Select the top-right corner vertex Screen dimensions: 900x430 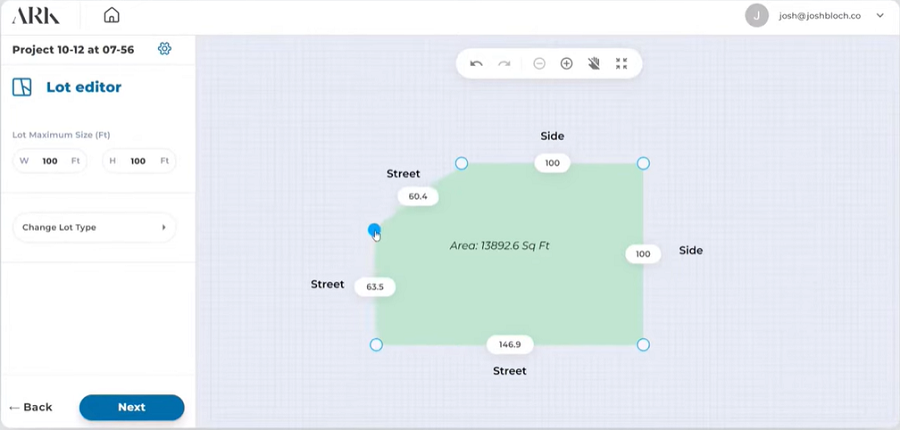click(643, 164)
